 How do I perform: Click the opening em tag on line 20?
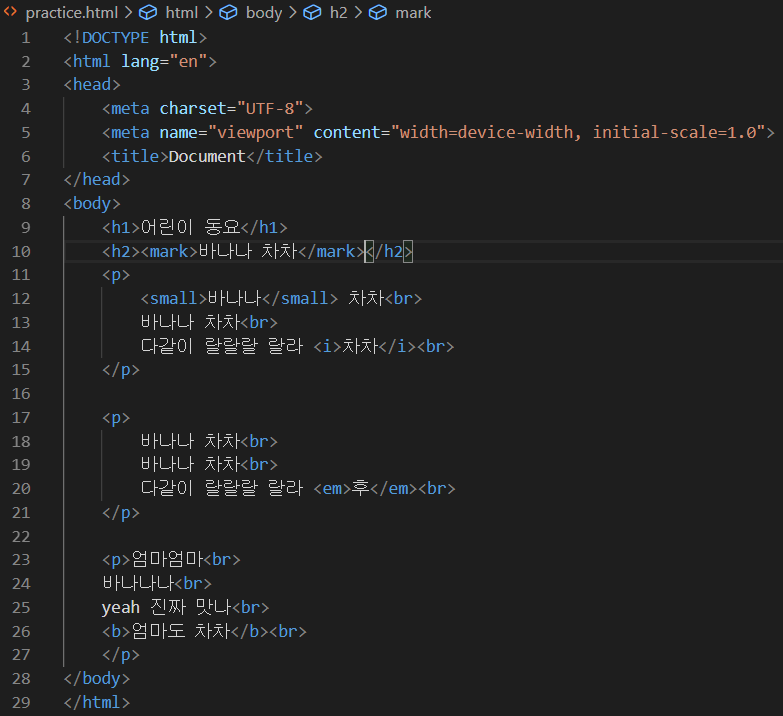coord(333,489)
